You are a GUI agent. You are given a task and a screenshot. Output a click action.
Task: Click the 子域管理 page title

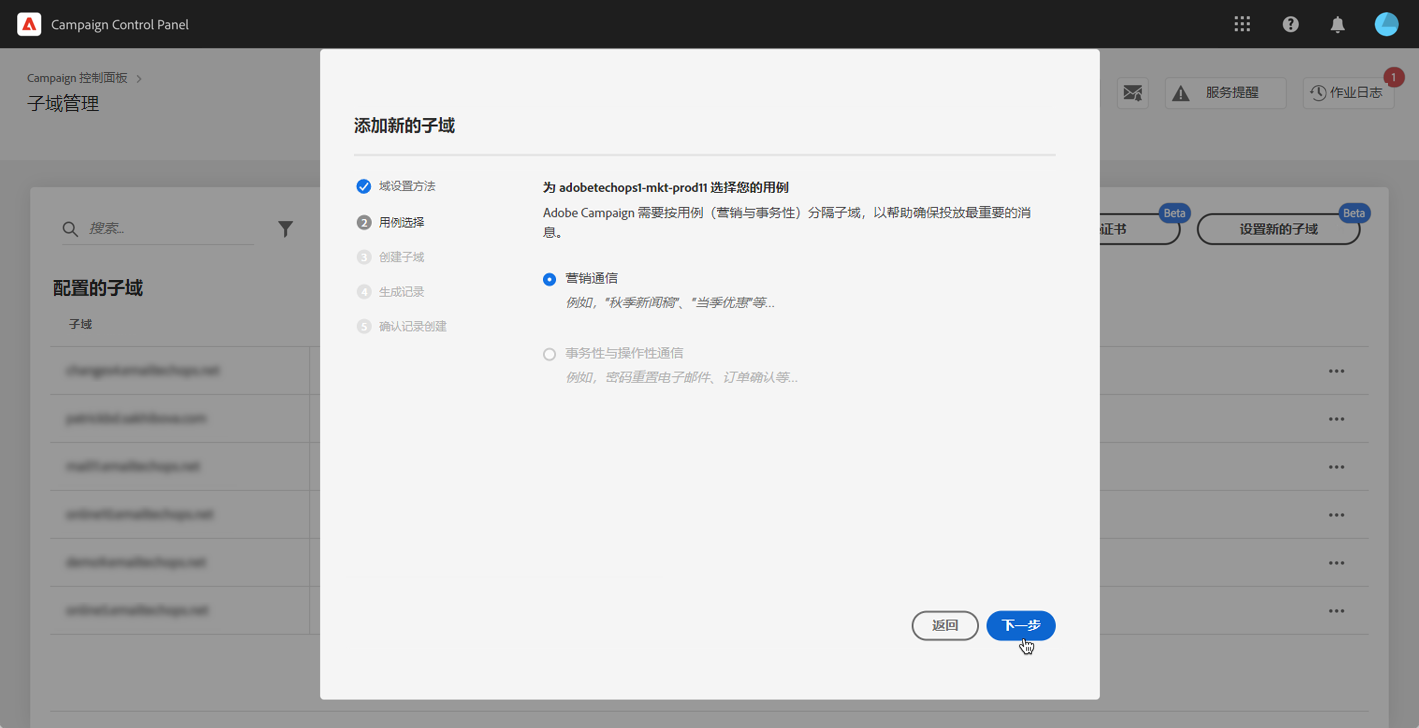coord(63,104)
